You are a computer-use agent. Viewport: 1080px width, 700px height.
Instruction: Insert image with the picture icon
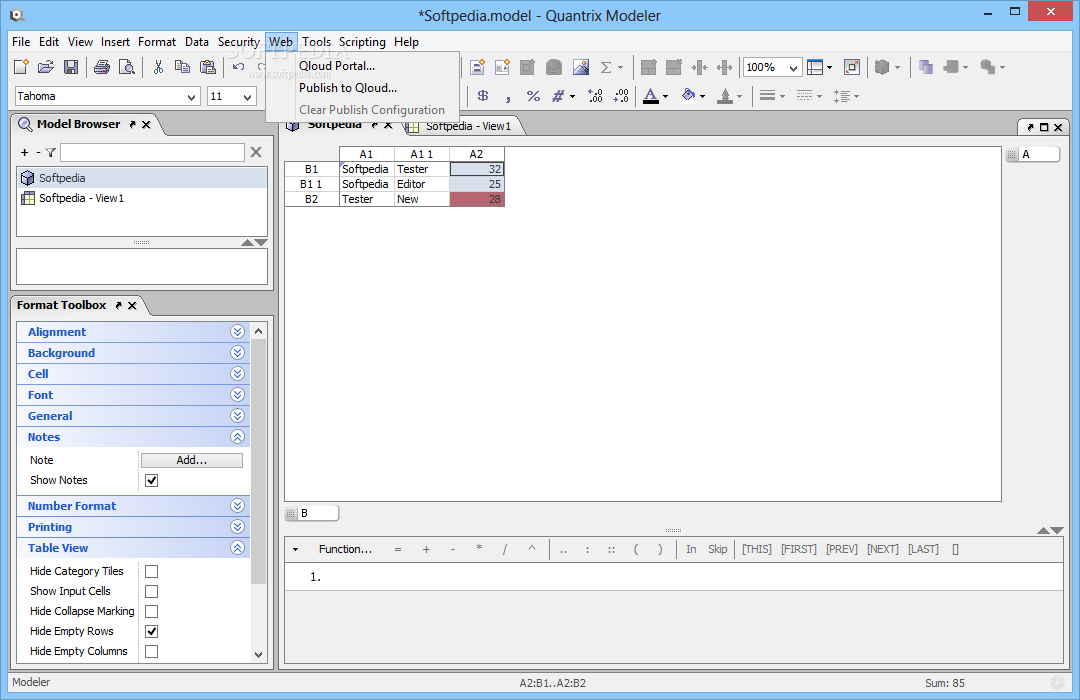[x=581, y=67]
